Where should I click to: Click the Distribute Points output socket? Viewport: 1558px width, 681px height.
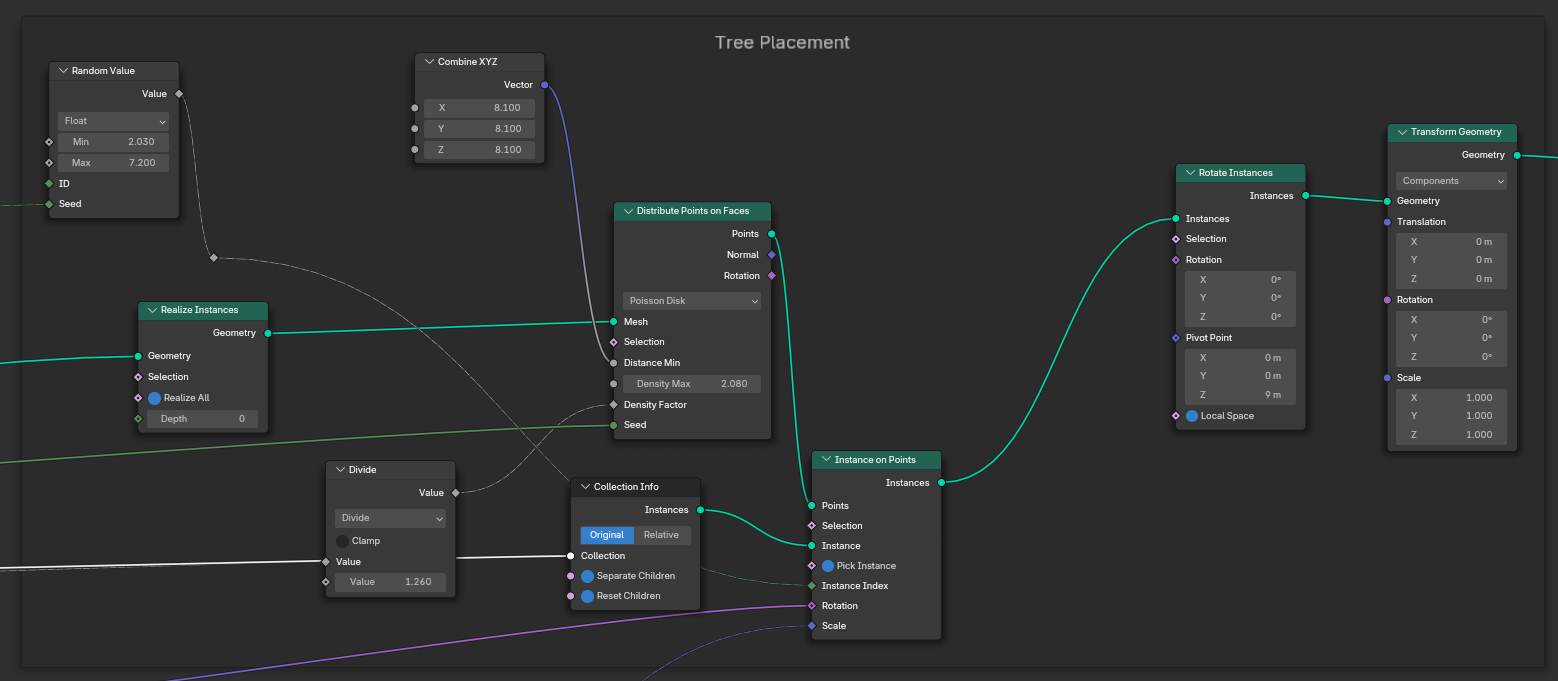[x=772, y=234]
